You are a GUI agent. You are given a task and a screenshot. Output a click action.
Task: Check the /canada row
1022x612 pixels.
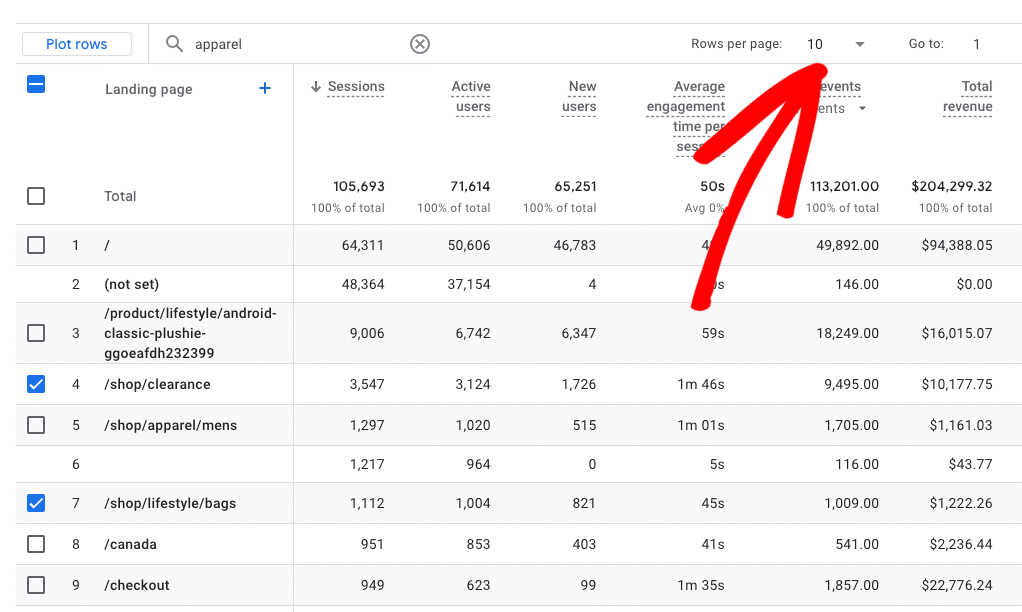36,544
